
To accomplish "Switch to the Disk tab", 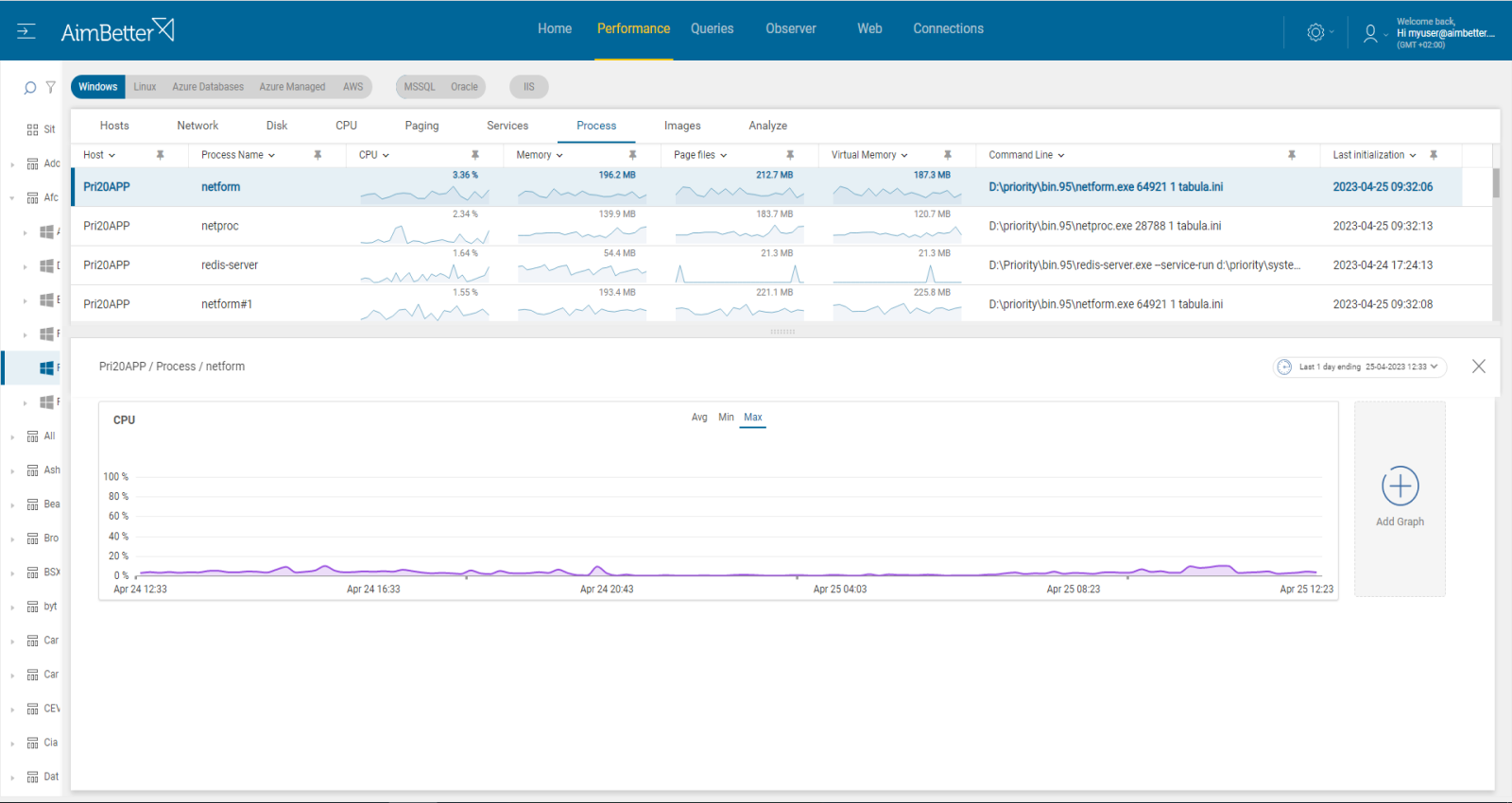I will (x=277, y=126).
